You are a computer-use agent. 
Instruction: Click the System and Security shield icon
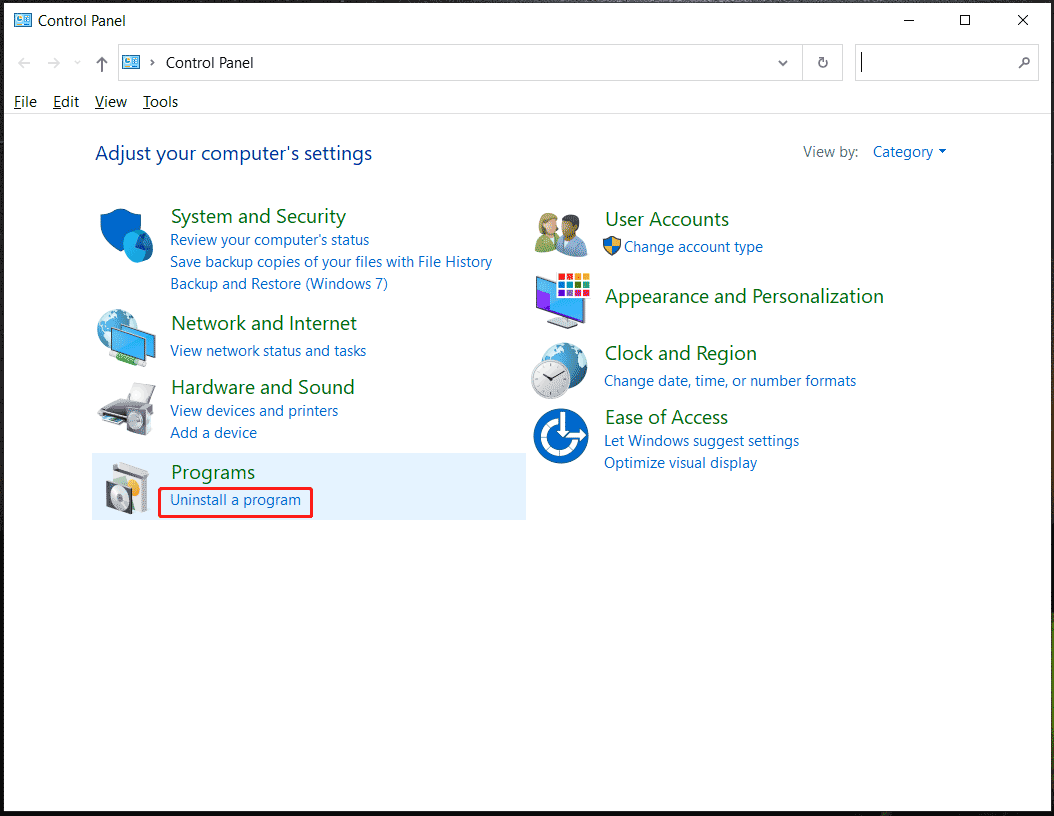(126, 235)
